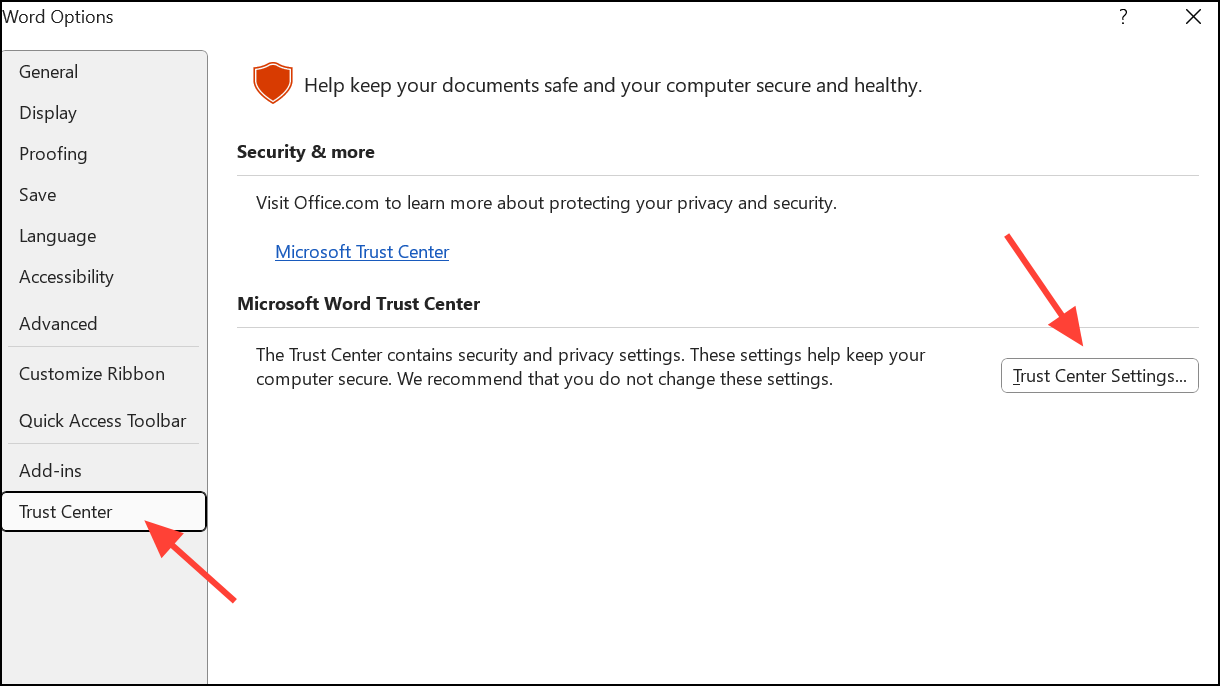Open Customize Ribbon settings
1220x686 pixels.
click(x=104, y=374)
